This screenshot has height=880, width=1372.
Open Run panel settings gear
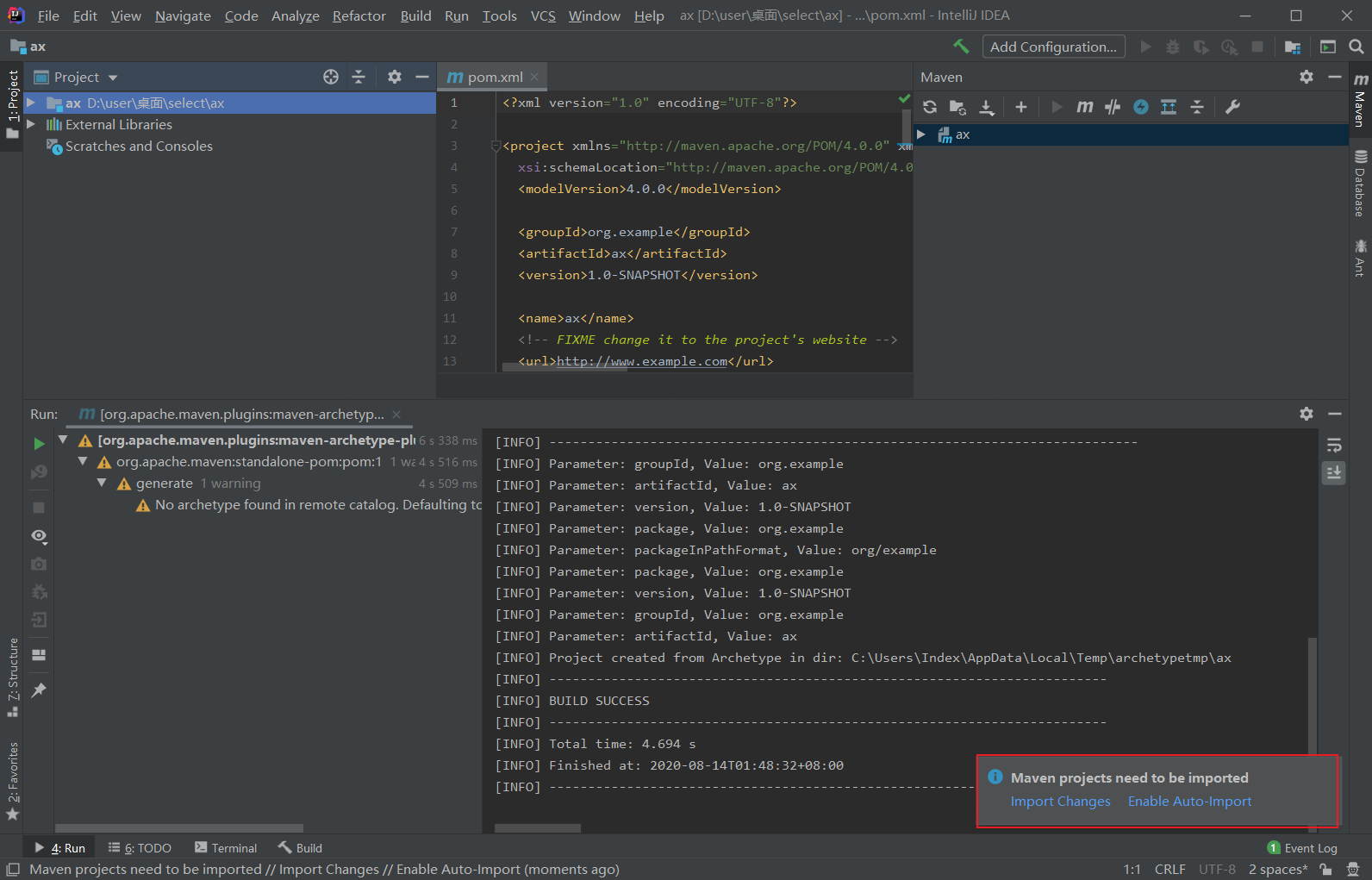[x=1307, y=414]
